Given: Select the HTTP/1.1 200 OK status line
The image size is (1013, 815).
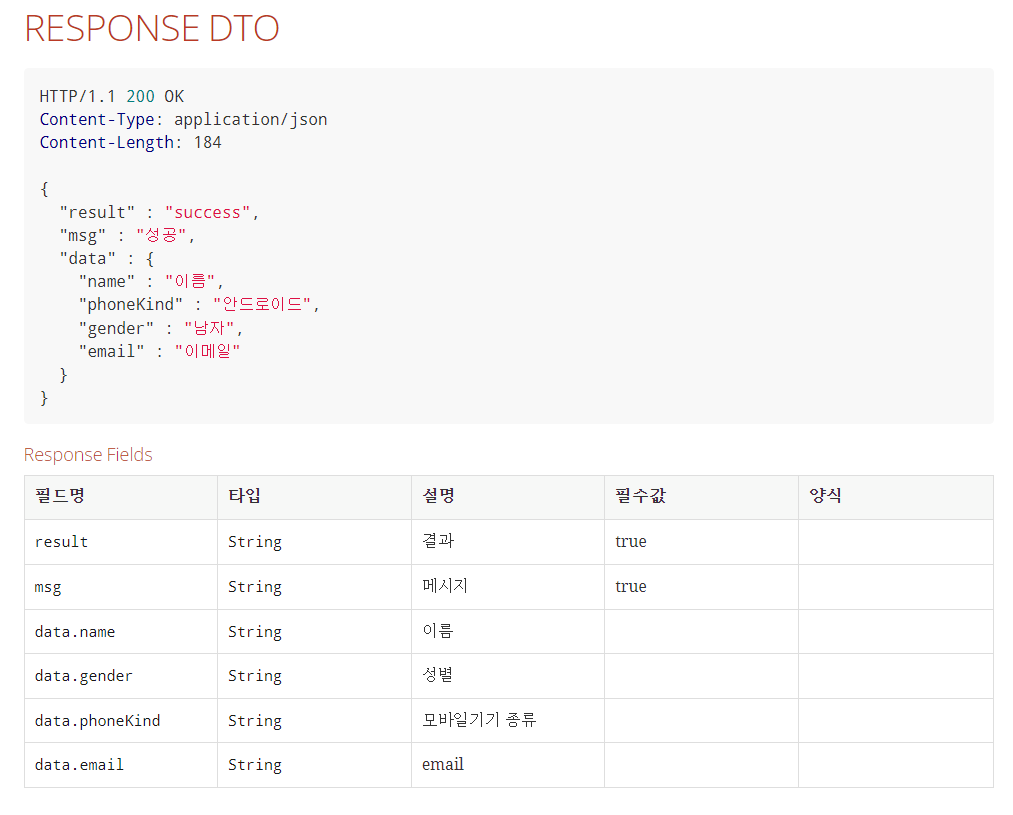Looking at the screenshot, I should pyautogui.click(x=112, y=96).
